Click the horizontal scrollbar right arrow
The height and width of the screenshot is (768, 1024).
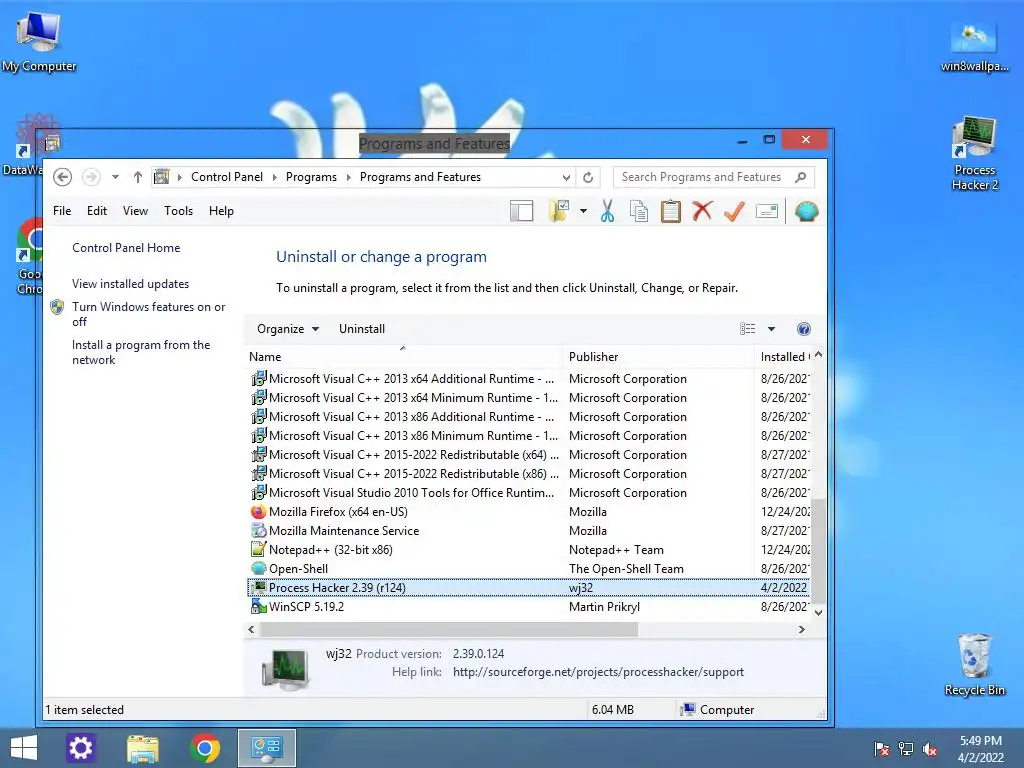(x=801, y=630)
